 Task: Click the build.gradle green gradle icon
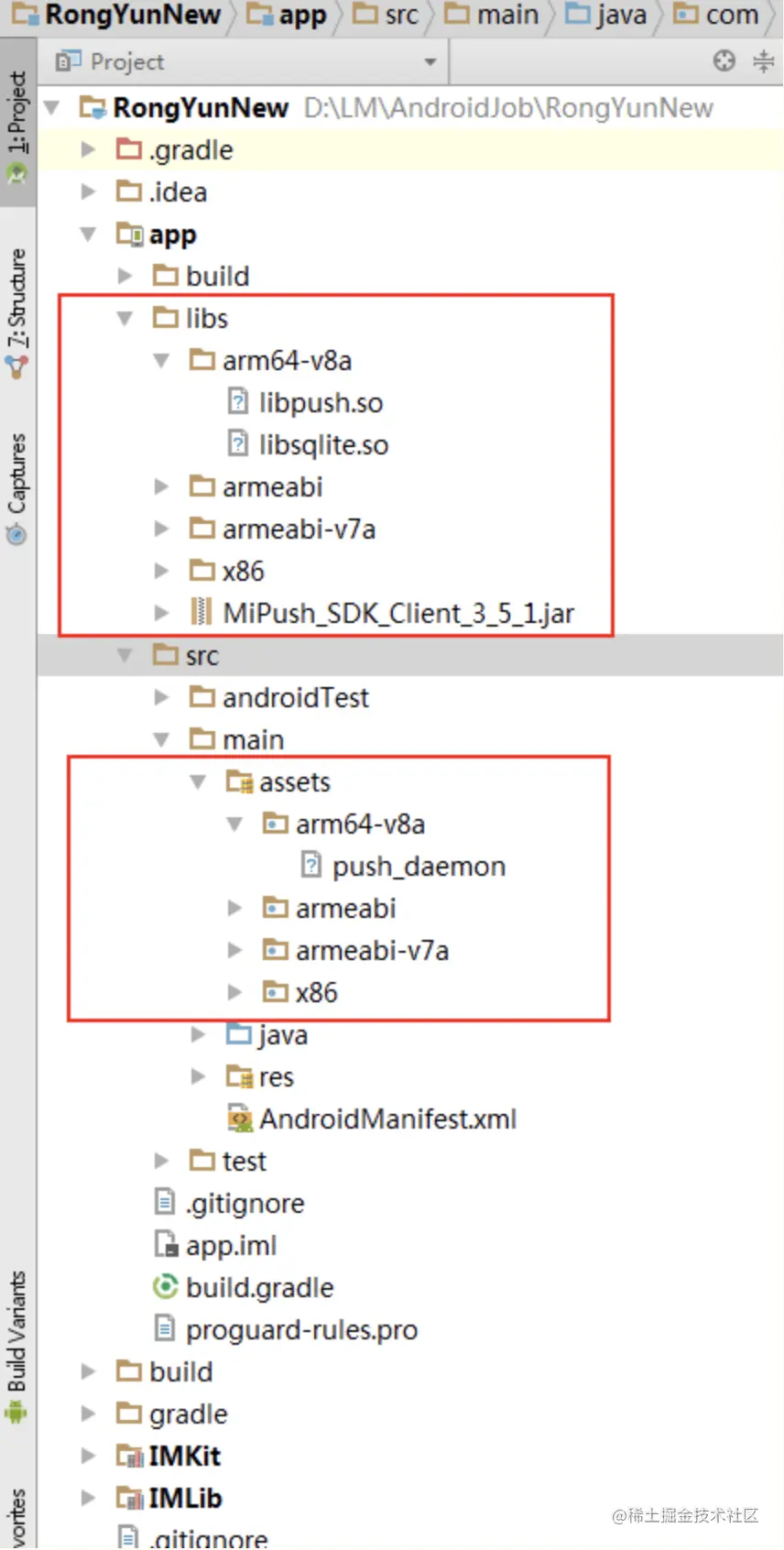(x=165, y=1287)
